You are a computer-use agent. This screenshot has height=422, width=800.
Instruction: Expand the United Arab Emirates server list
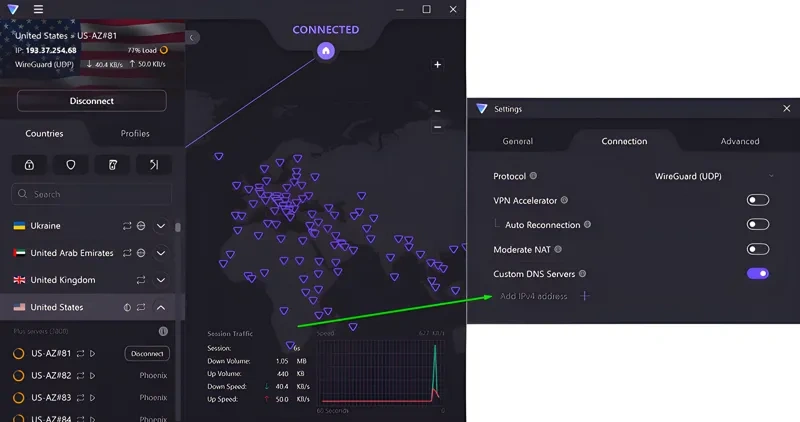[161, 253]
